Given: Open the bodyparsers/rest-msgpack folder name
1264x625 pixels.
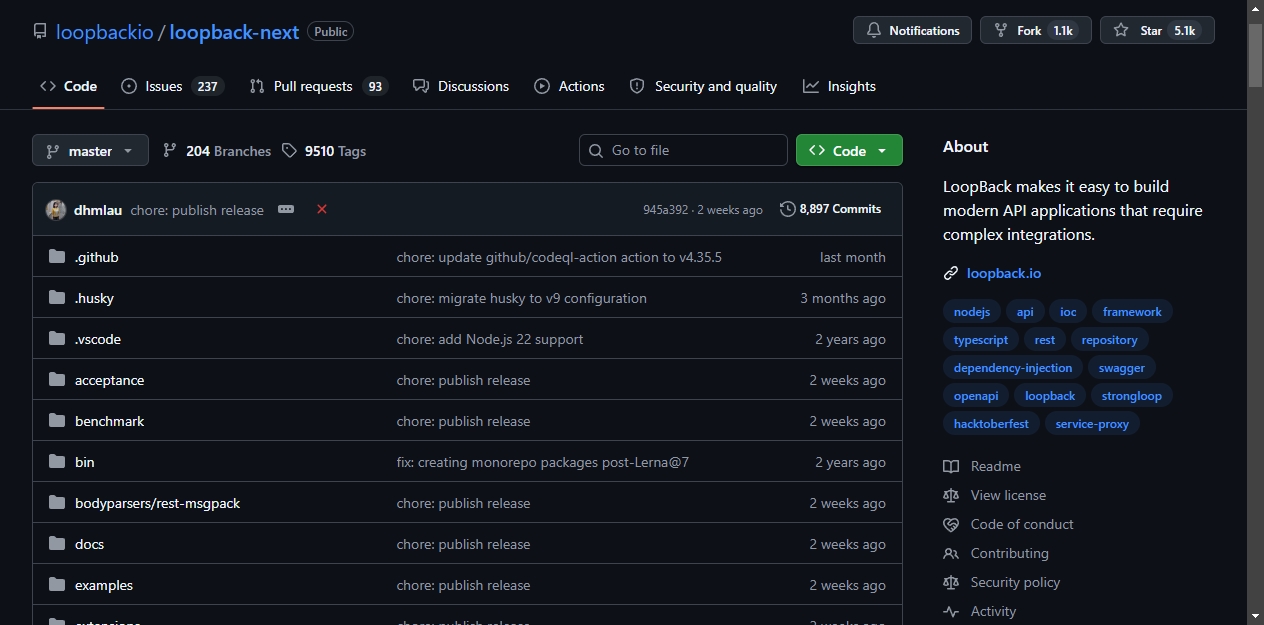Looking at the screenshot, I should 157,503.
